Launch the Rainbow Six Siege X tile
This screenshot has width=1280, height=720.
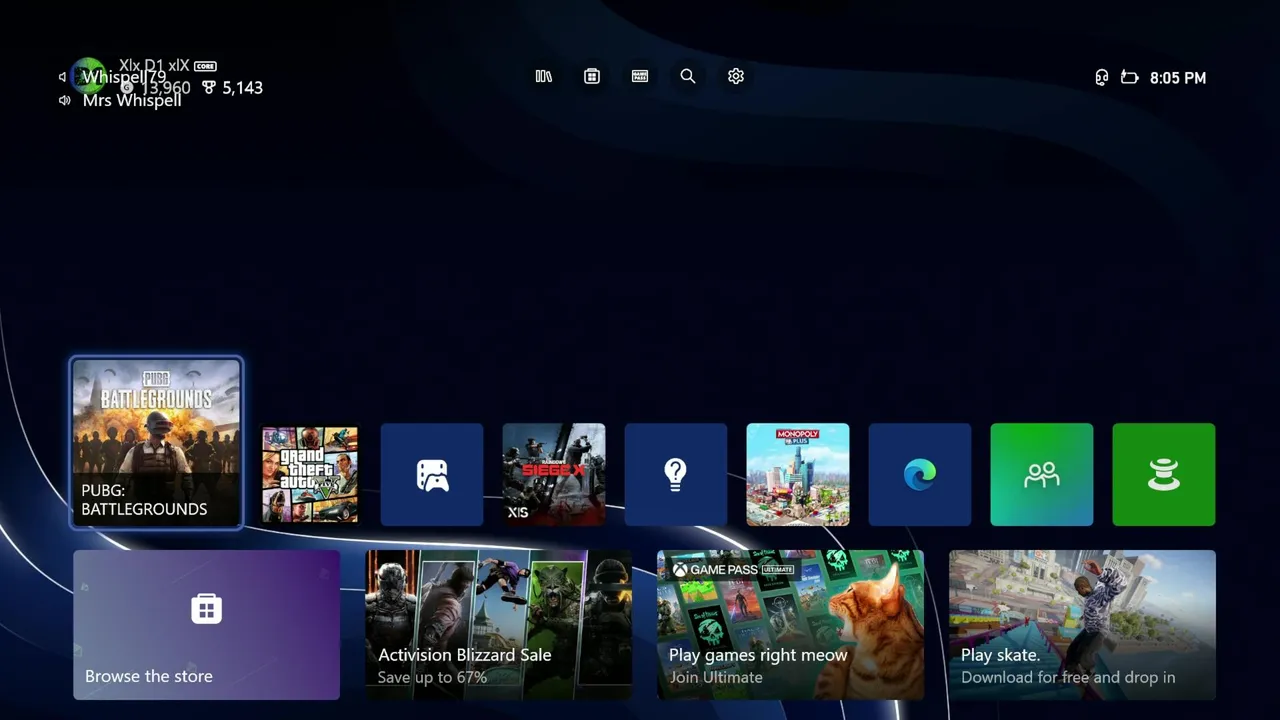(554, 474)
